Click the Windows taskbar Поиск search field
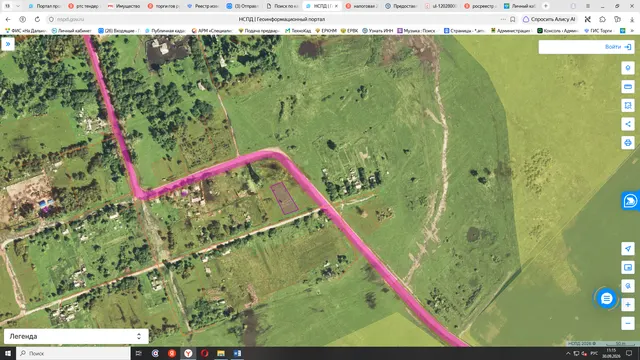 click(x=73, y=353)
